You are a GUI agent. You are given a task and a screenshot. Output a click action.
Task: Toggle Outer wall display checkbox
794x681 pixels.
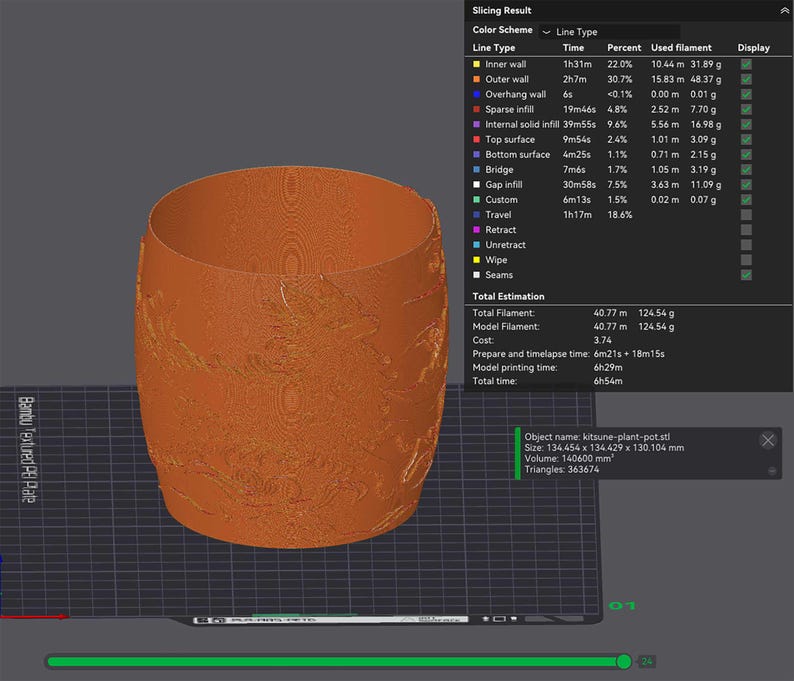point(746,79)
